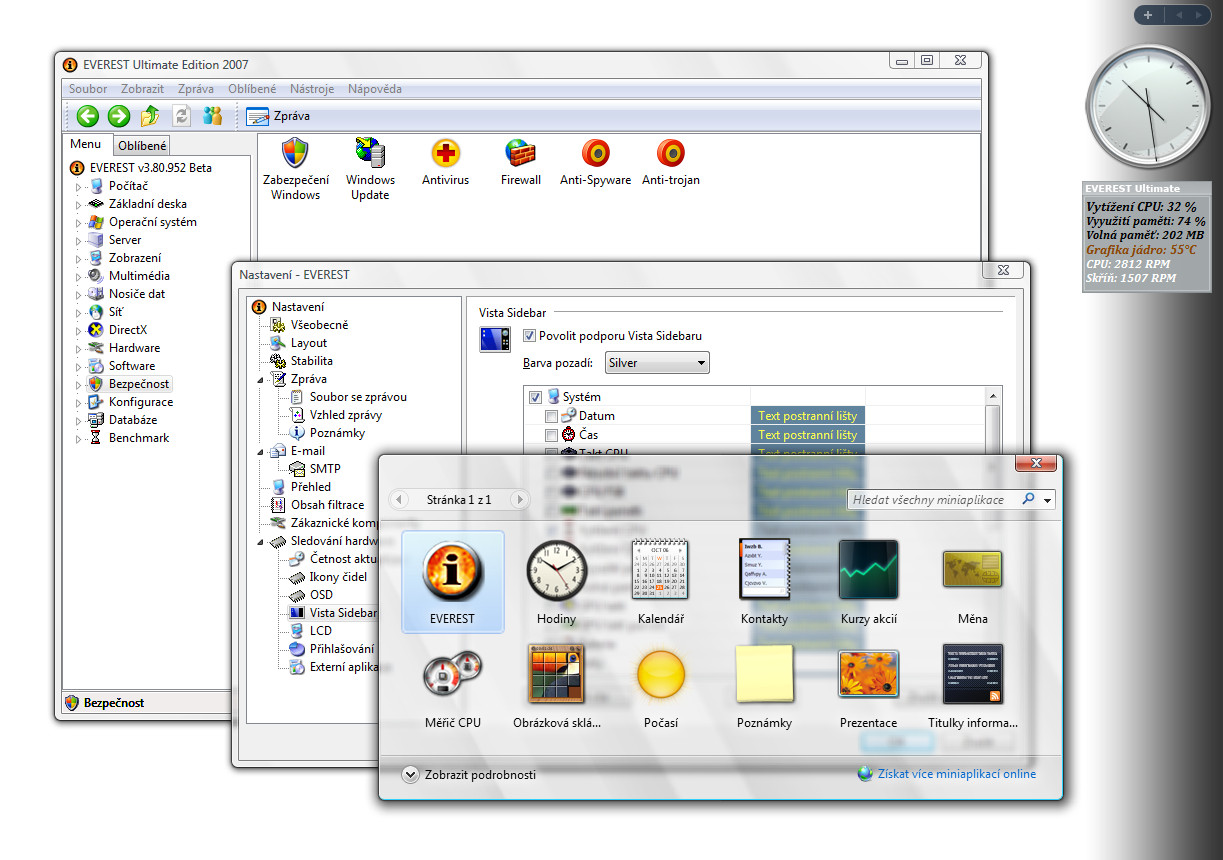Expand the Multimédia tree node
Viewport: 1223px width, 860px height.
pos(78,276)
